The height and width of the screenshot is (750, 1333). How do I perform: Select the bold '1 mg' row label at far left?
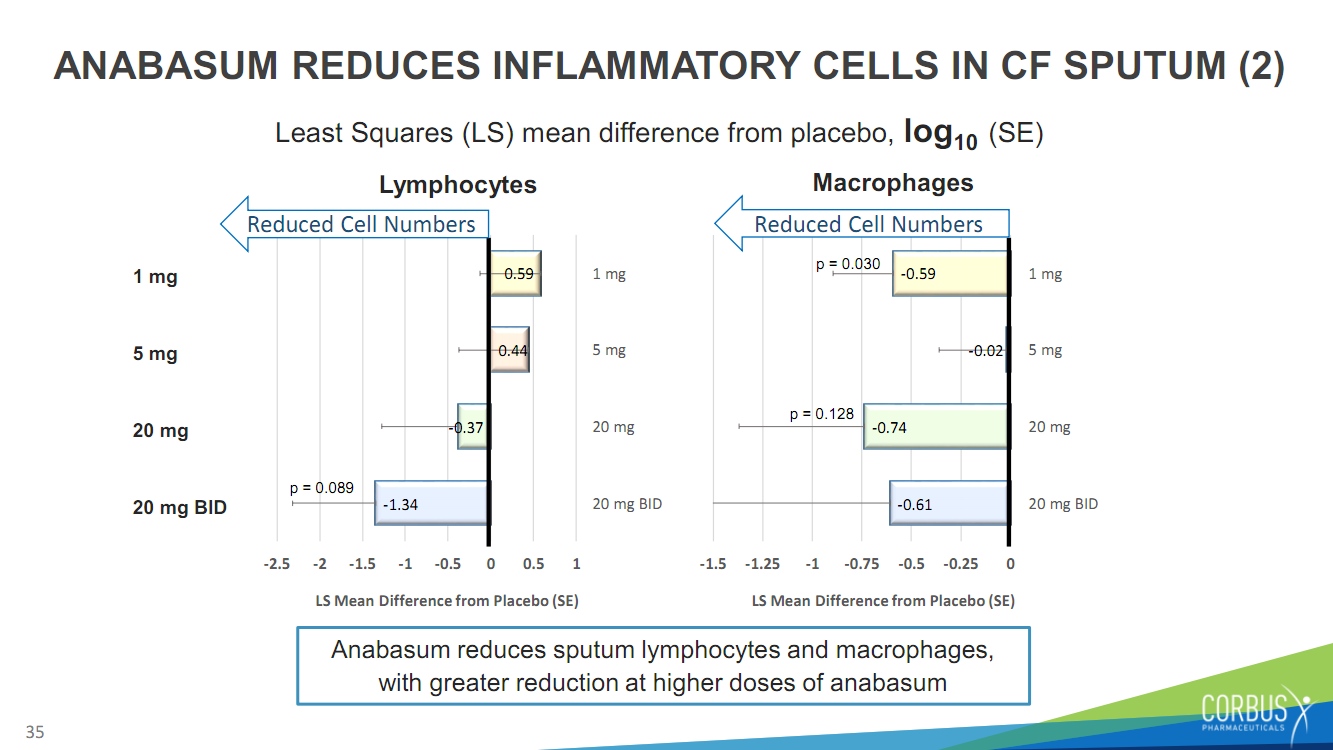[155, 277]
